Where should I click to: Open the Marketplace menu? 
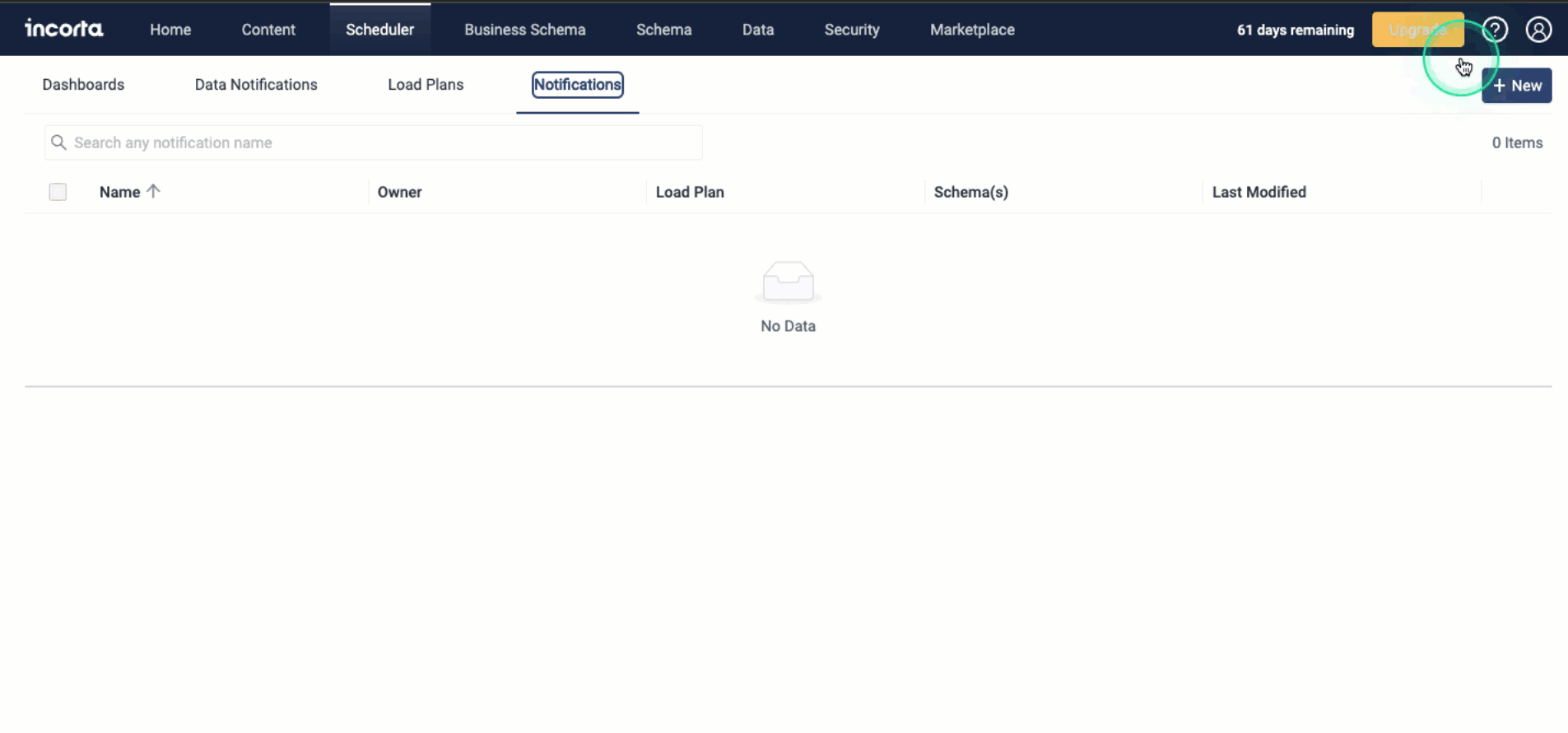click(x=972, y=30)
